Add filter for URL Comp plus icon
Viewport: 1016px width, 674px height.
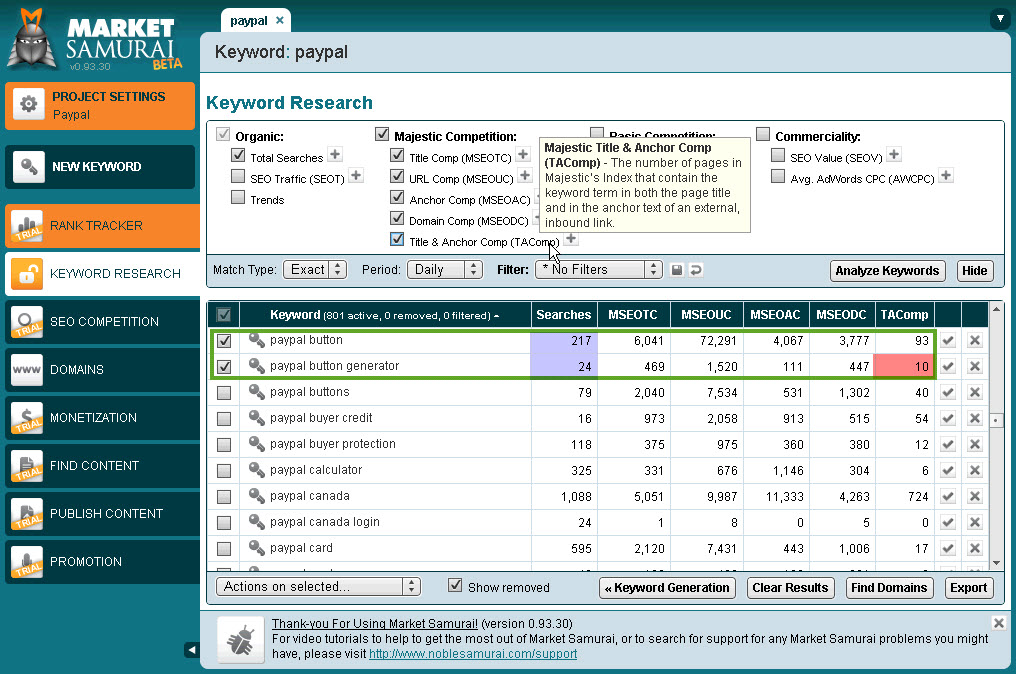525,175
